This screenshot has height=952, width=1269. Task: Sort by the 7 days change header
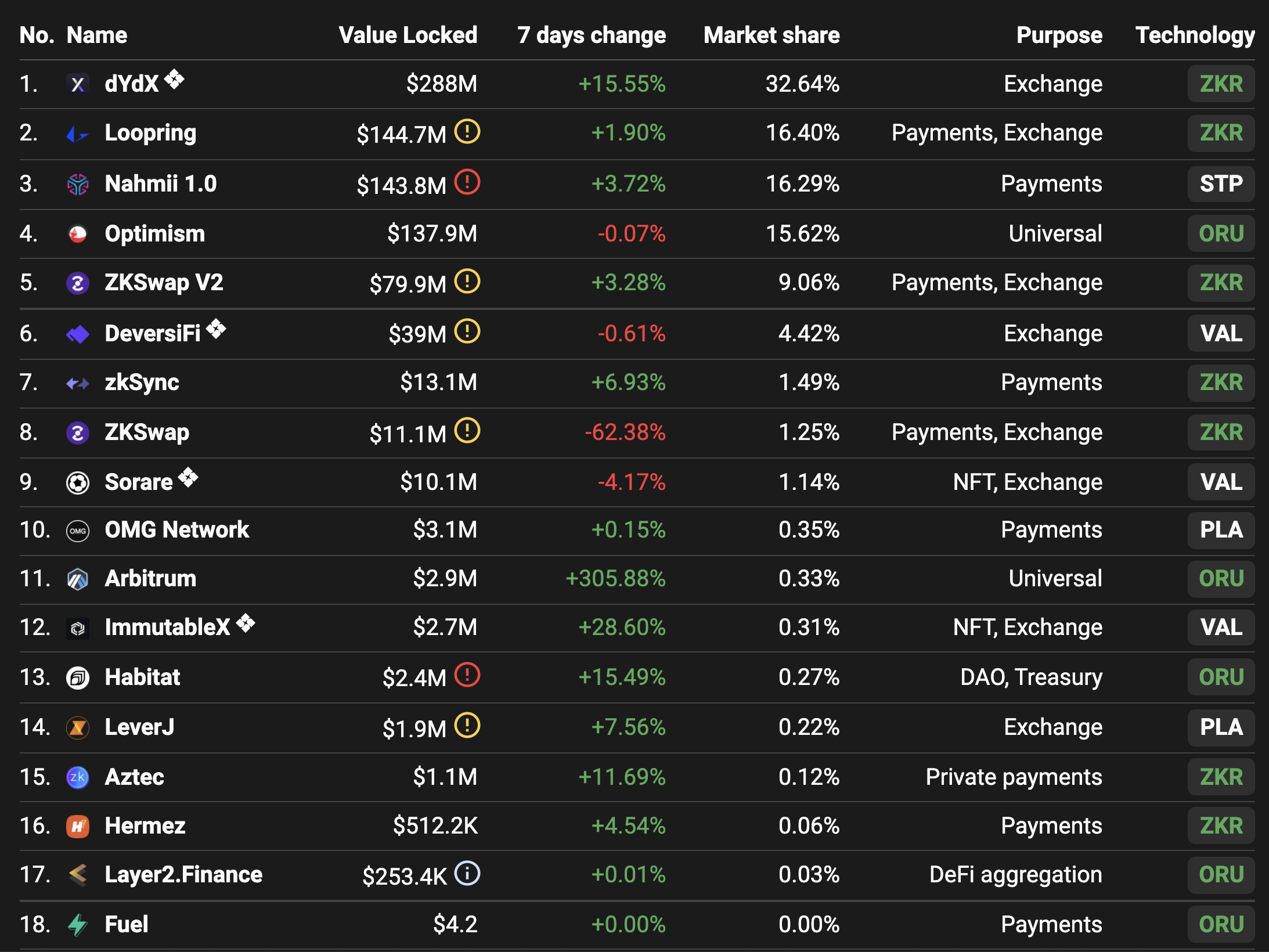click(592, 35)
